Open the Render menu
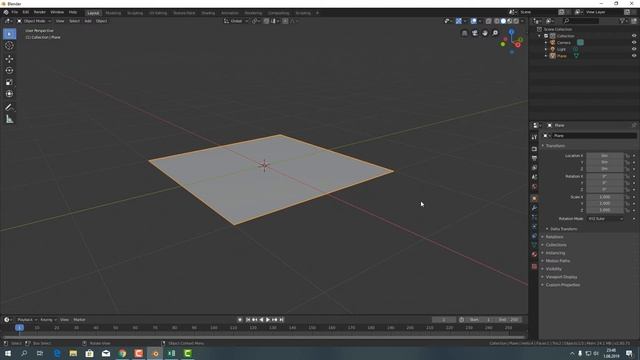The width and height of the screenshot is (640, 360). (40, 12)
